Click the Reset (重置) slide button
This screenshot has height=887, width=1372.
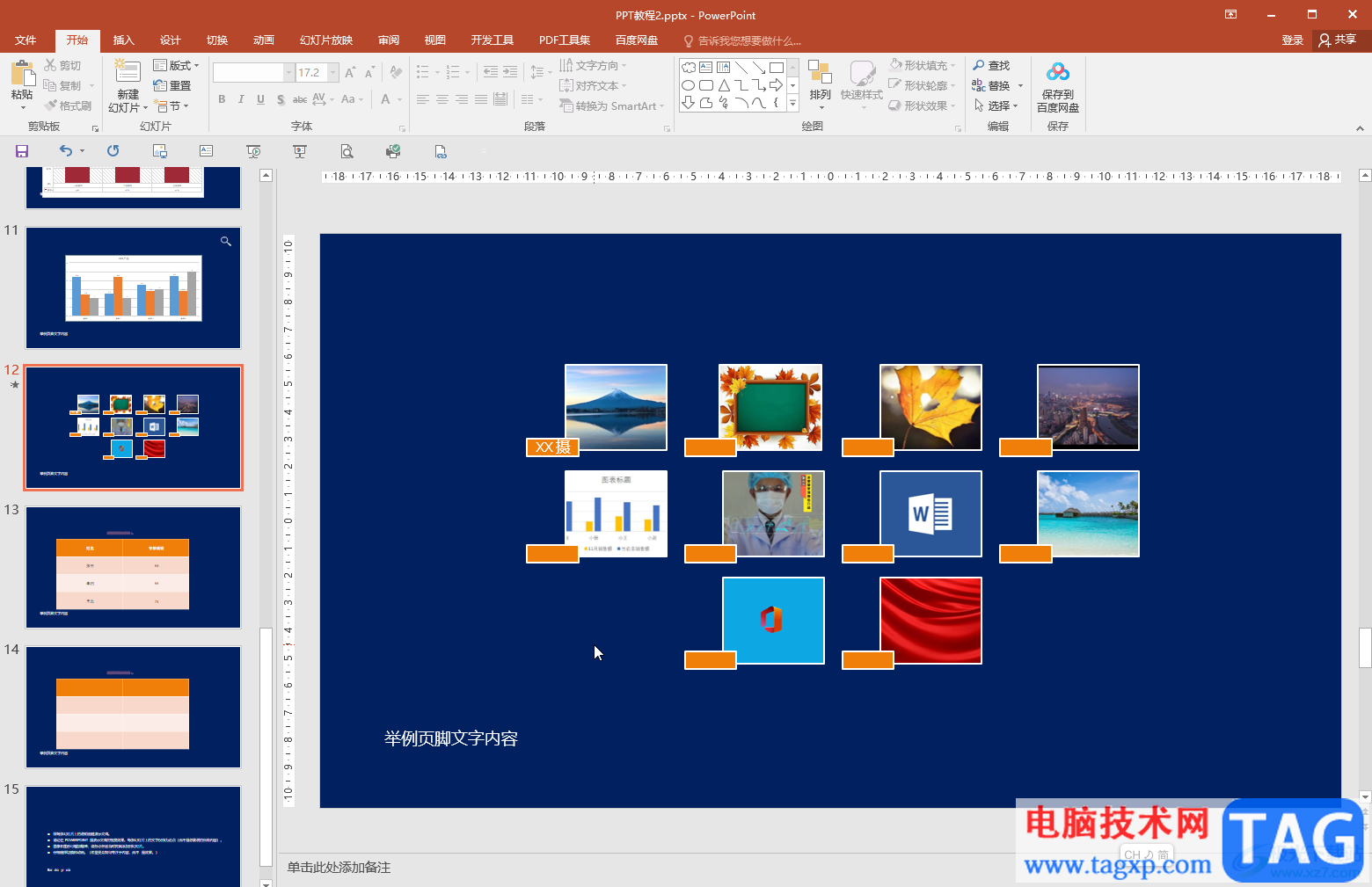pyautogui.click(x=172, y=85)
